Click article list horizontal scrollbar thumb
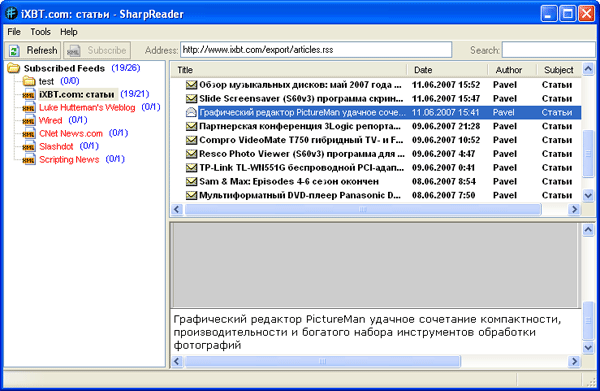 coord(363,209)
